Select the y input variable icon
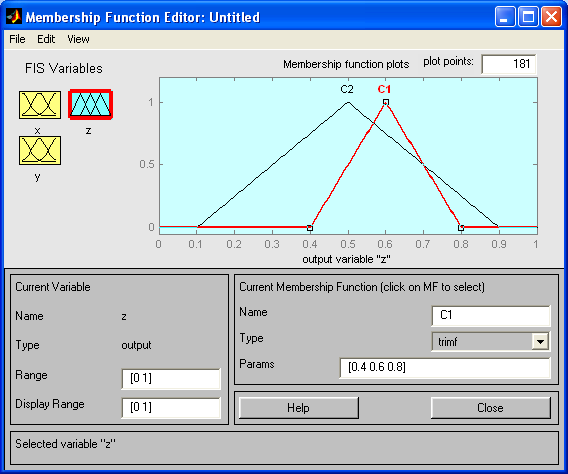Viewport: 568px width, 474px height. point(40,151)
